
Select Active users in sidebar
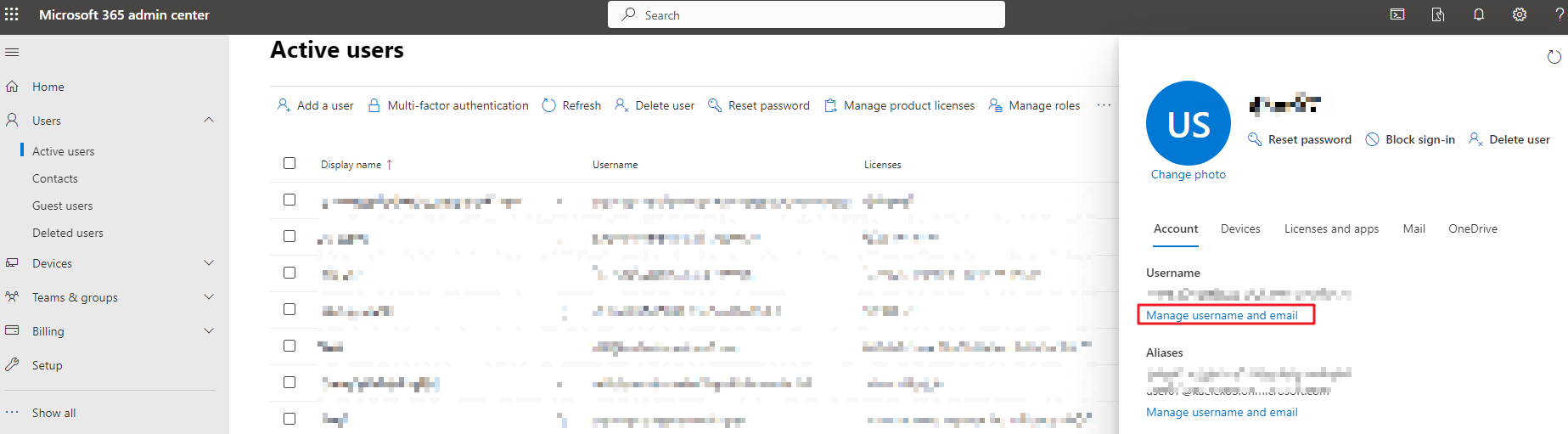(64, 151)
